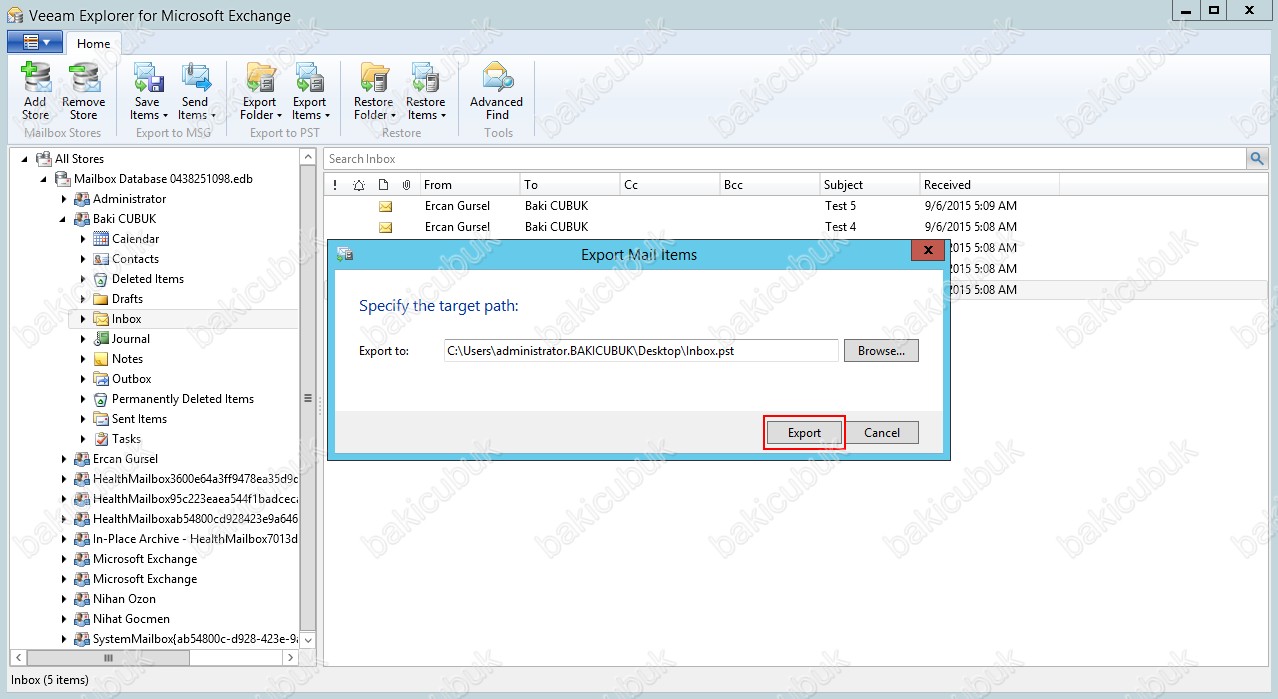1278x699 pixels.
Task: Select the Permanently Deleted Items folder
Action: tap(183, 399)
